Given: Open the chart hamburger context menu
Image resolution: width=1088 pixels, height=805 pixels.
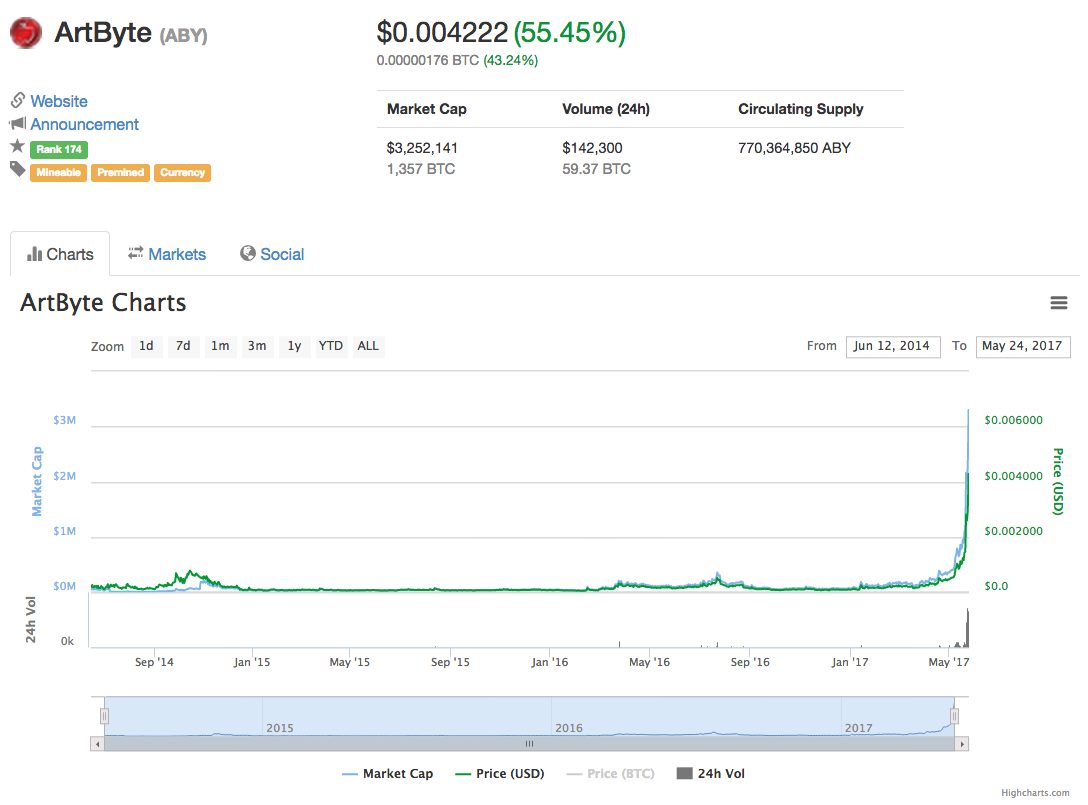Looking at the screenshot, I should click(1058, 303).
